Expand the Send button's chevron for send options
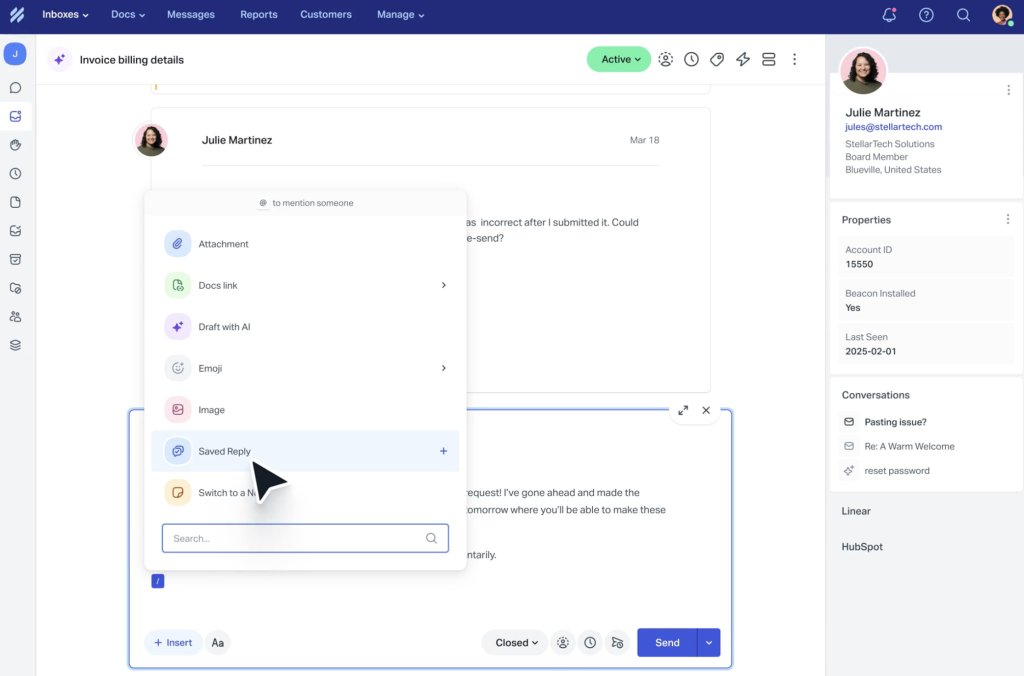The image size is (1024, 676). [707, 643]
